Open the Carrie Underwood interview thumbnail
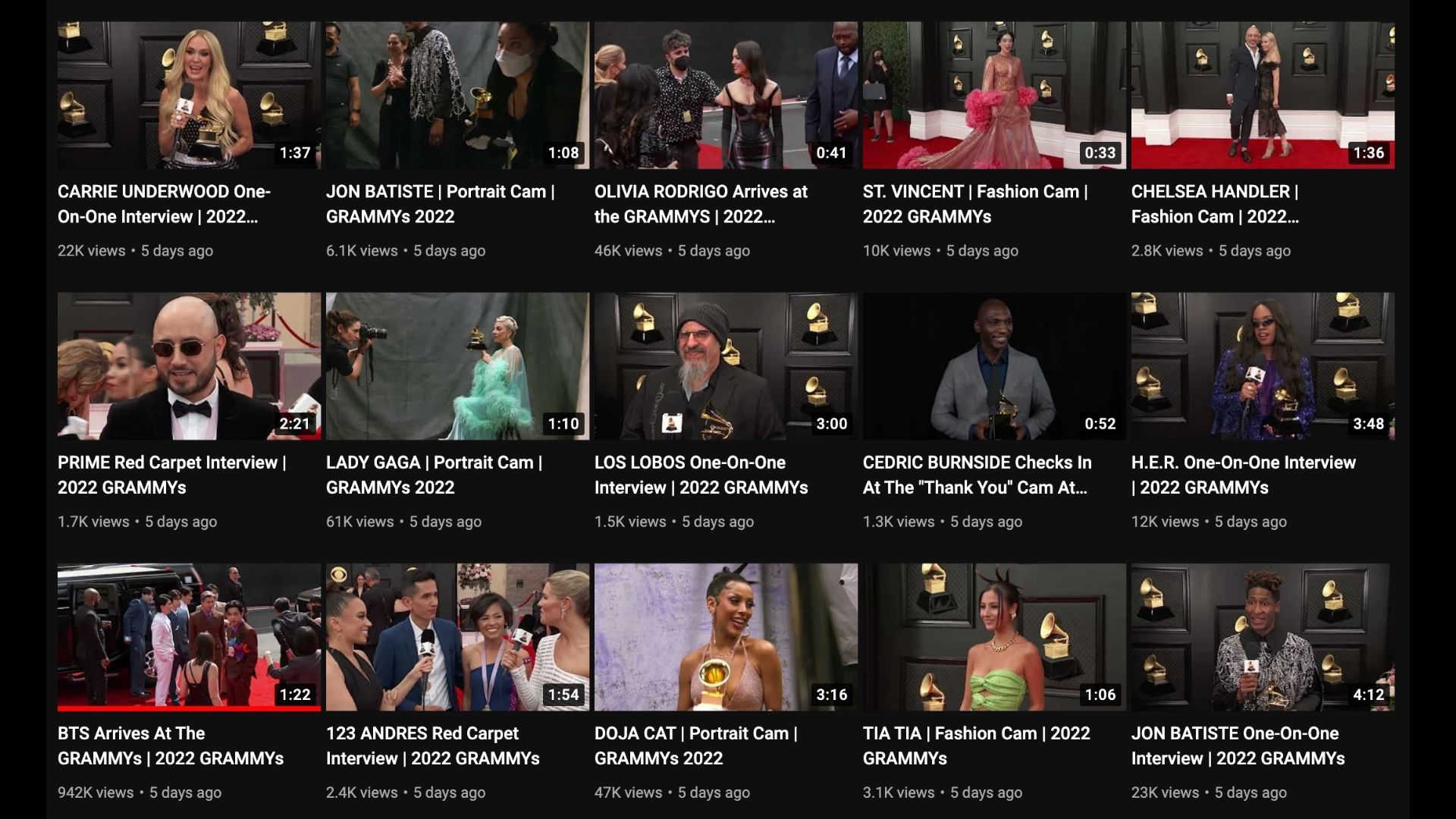 pyautogui.click(x=189, y=95)
